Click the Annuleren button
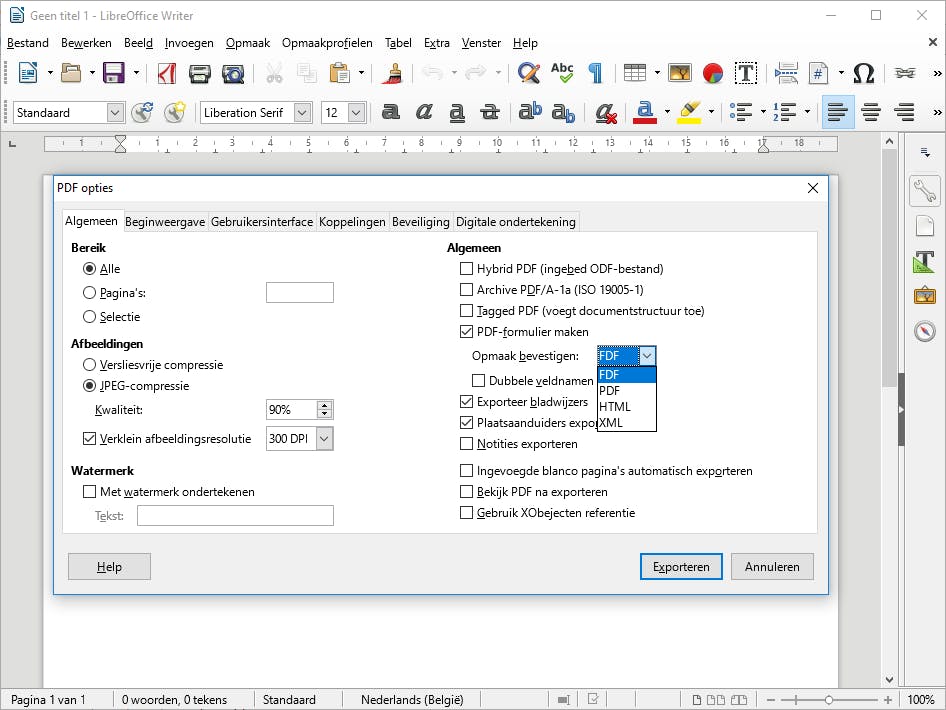Screen dimensions: 946x710 [772, 566]
